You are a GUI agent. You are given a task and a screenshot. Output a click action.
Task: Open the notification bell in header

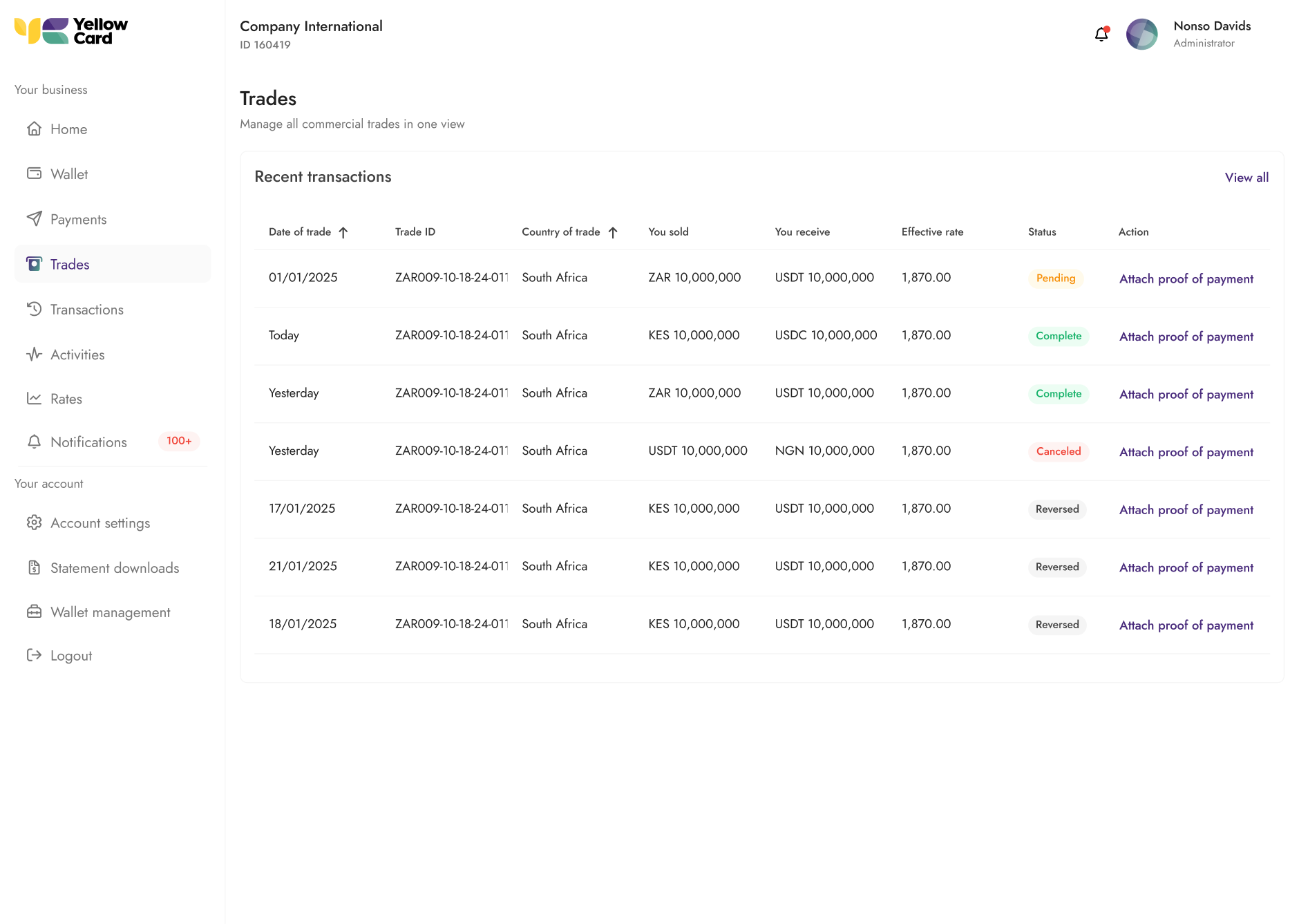point(1101,34)
